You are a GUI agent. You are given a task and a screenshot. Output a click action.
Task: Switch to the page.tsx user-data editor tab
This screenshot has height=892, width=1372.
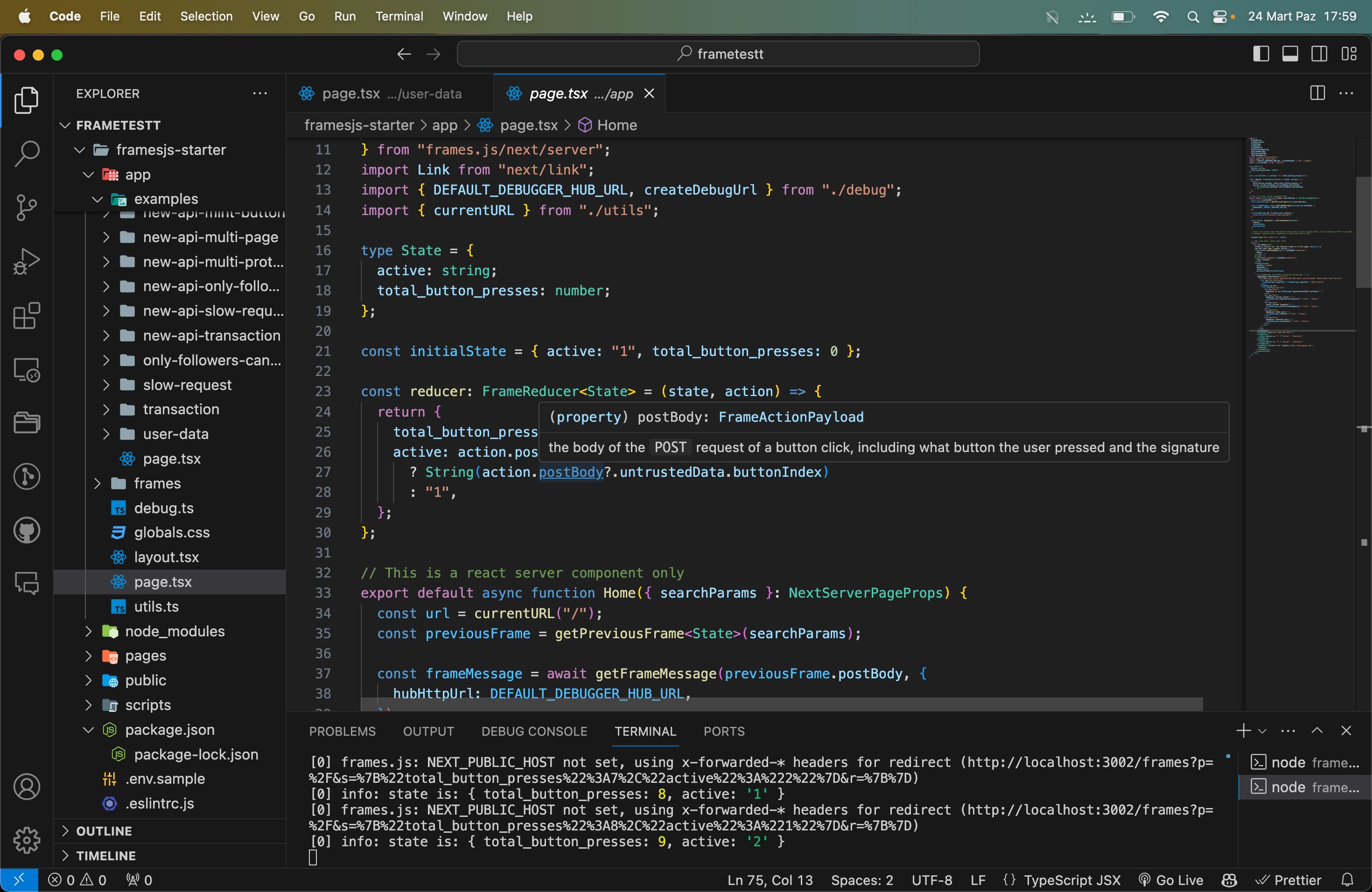point(390,93)
